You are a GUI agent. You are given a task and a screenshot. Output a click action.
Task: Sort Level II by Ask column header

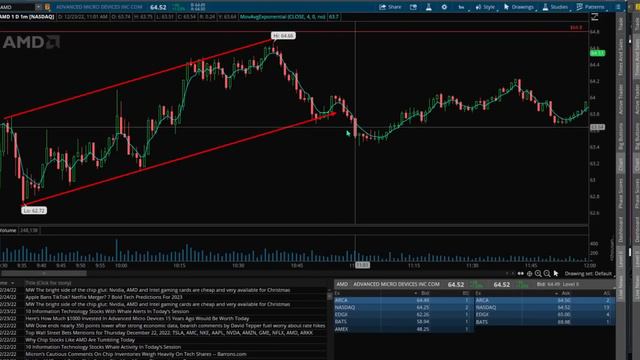click(x=566, y=293)
